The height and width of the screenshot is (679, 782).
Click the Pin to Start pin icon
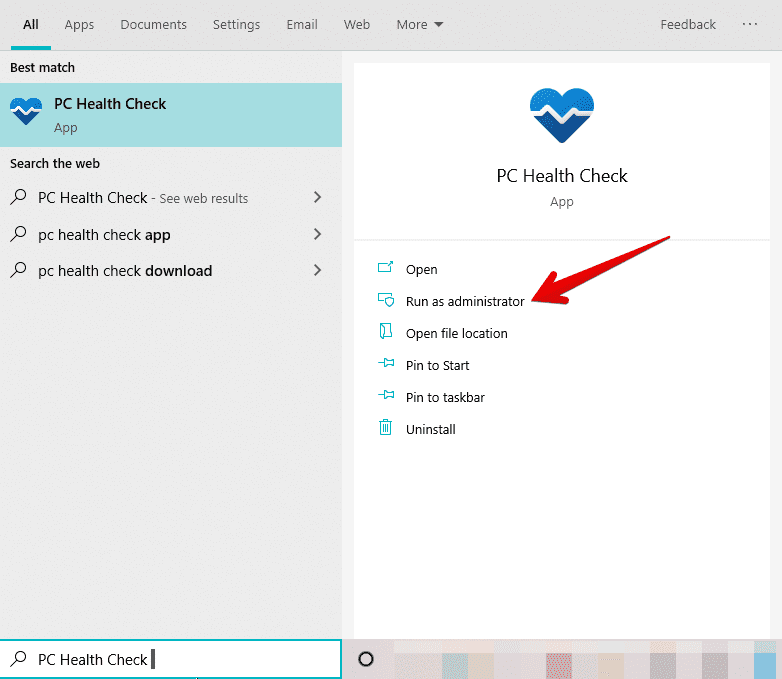(x=386, y=363)
